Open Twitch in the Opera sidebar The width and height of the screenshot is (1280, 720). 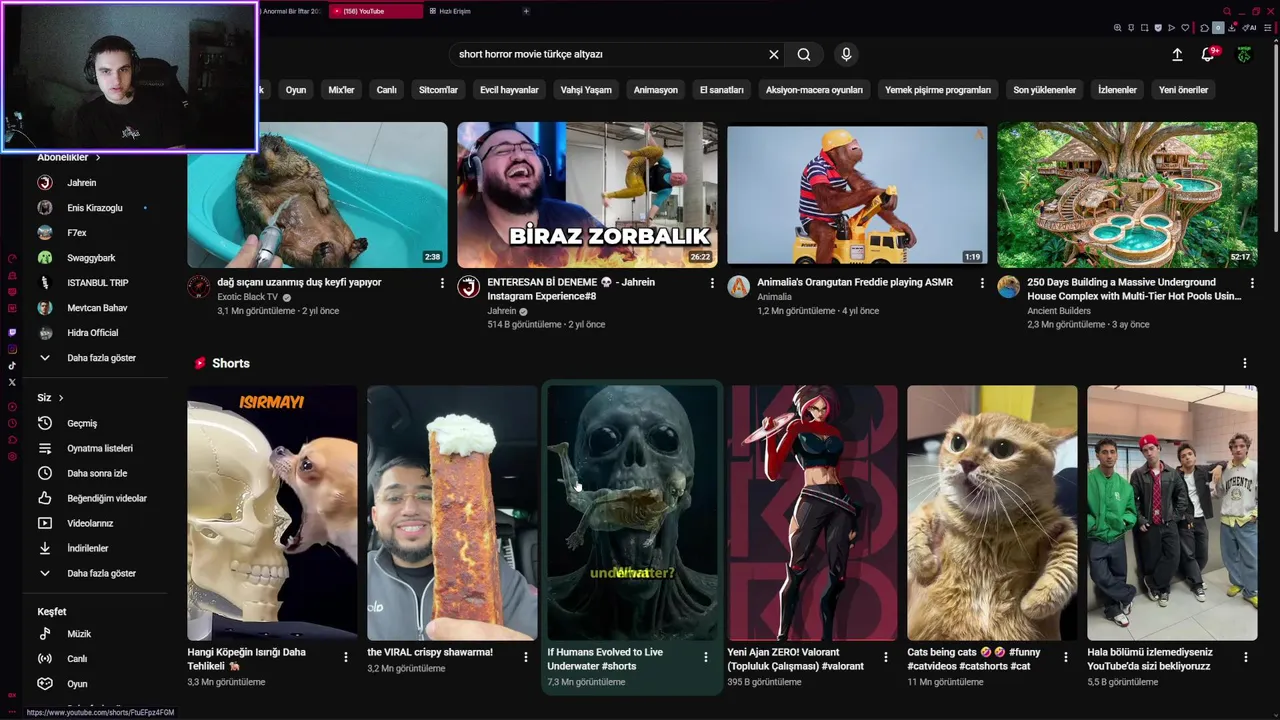click(x=12, y=332)
